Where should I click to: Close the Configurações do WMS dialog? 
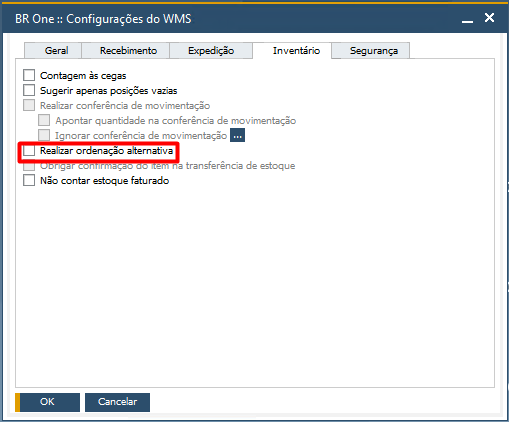coord(489,18)
